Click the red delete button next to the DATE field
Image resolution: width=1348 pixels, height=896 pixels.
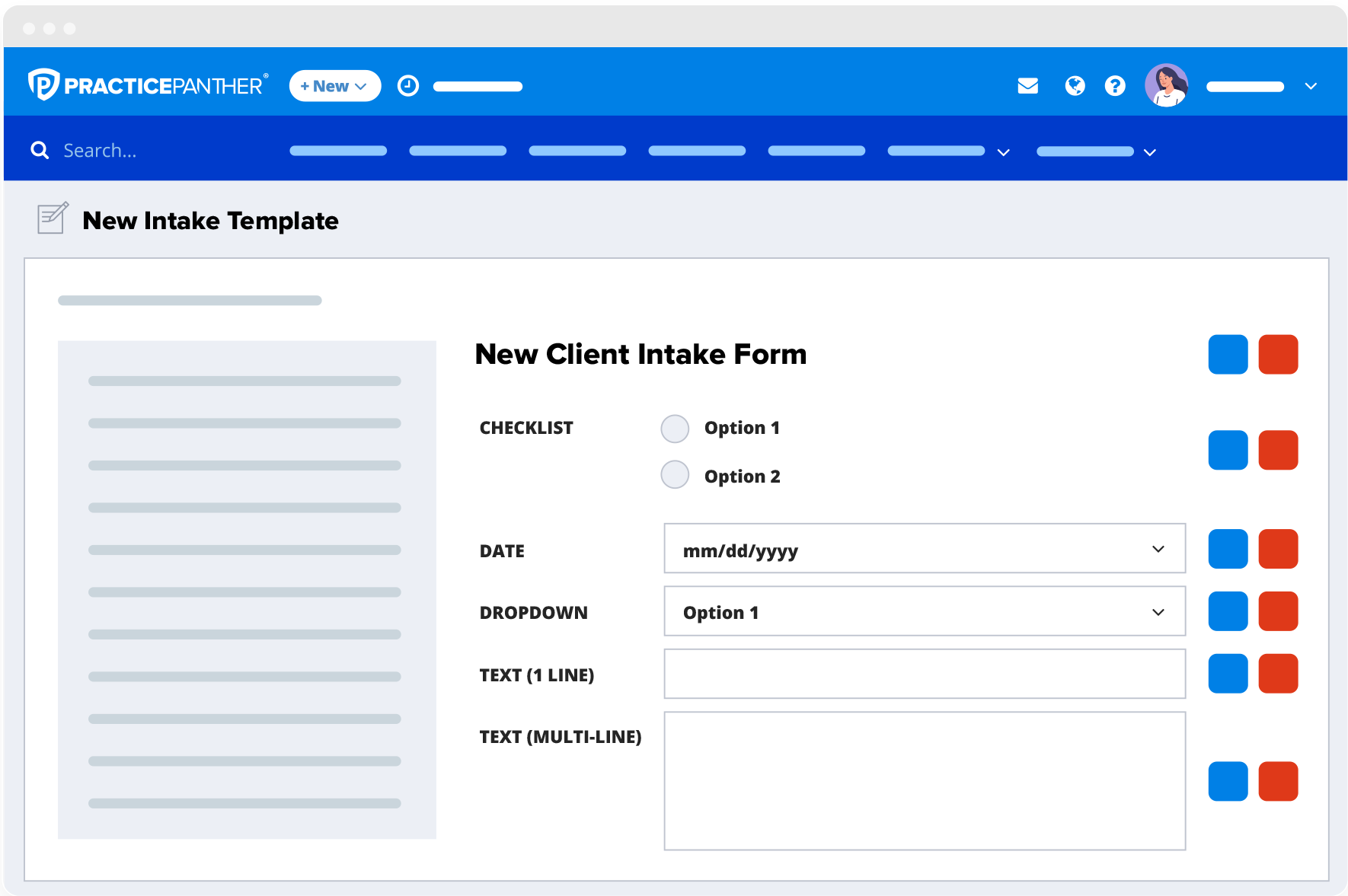click(x=1279, y=548)
